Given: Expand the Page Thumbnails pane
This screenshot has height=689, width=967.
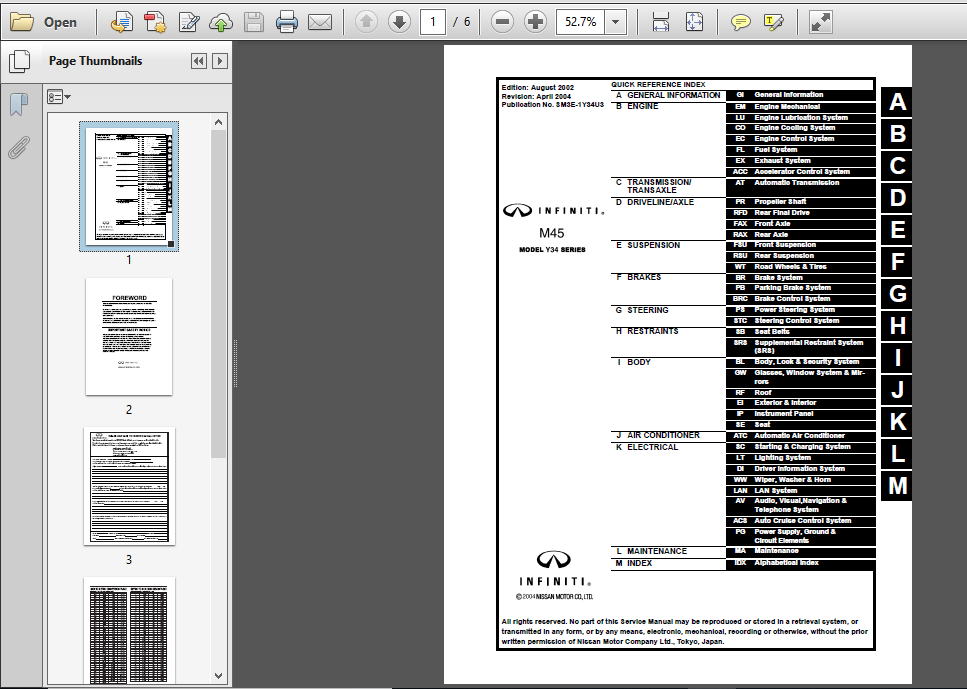Looking at the screenshot, I should pos(220,60).
